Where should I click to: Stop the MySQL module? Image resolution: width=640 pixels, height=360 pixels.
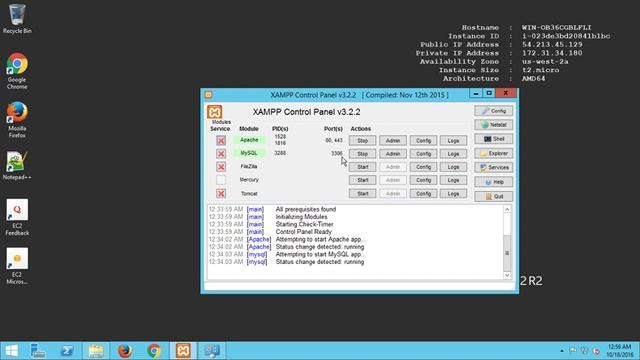pos(362,154)
